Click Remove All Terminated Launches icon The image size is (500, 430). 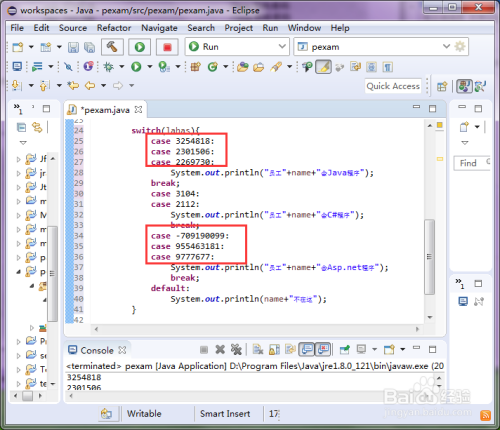pos(236,350)
